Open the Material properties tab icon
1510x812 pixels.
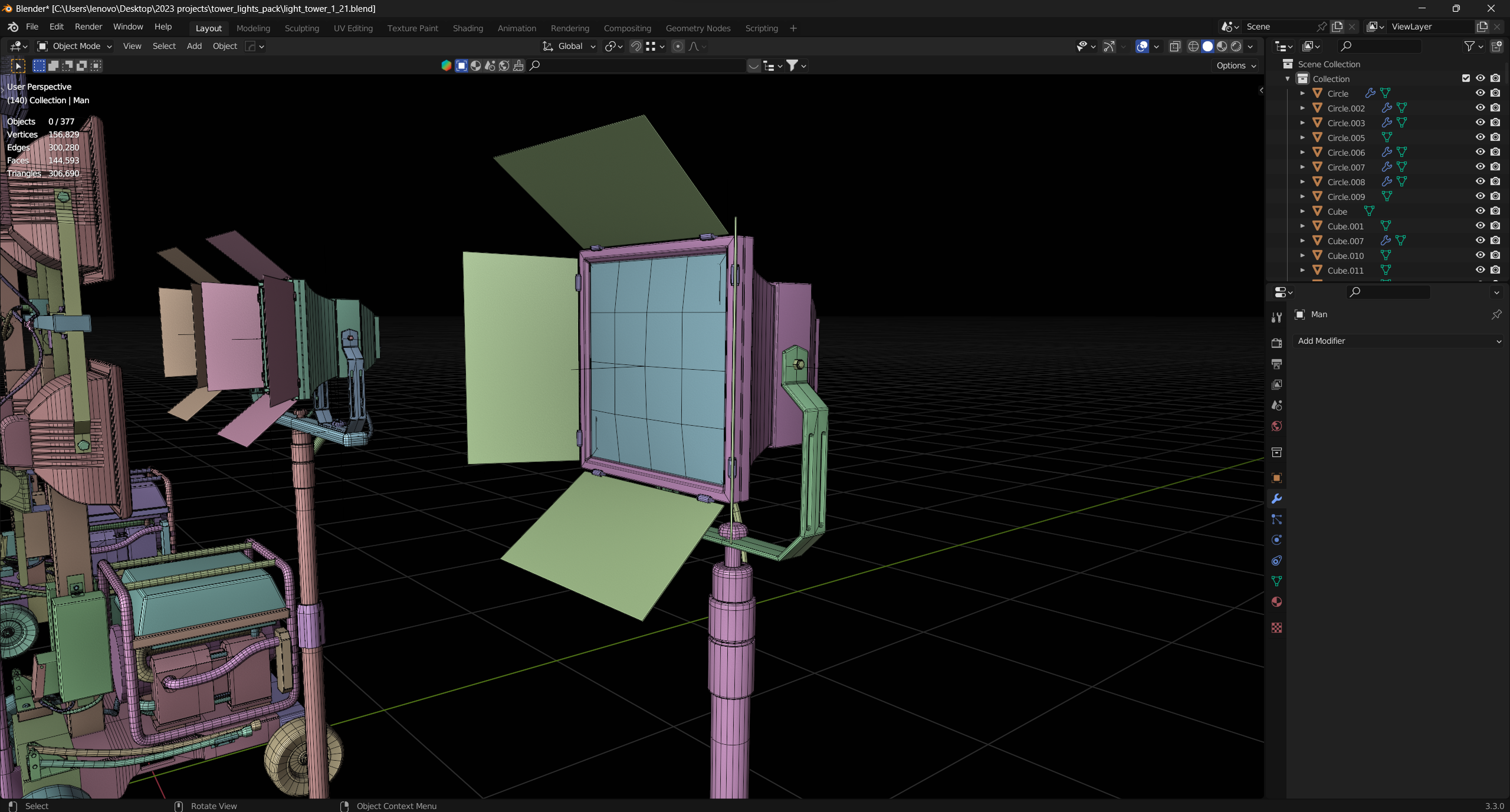1276,602
